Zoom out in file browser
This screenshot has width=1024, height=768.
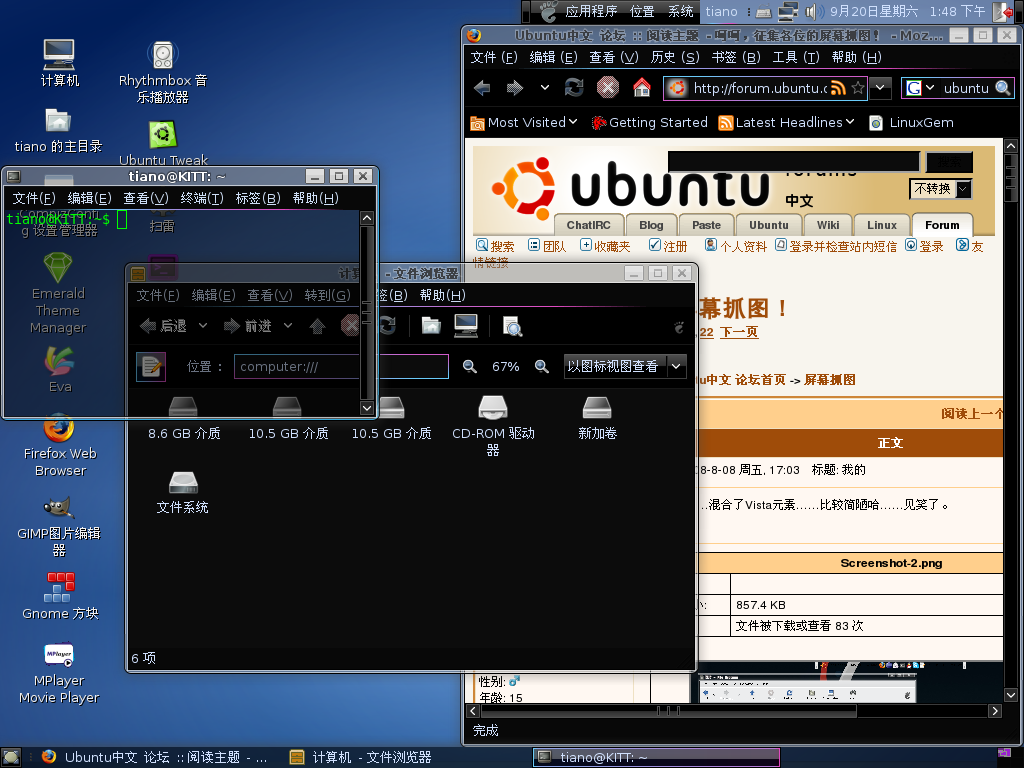[x=470, y=366]
